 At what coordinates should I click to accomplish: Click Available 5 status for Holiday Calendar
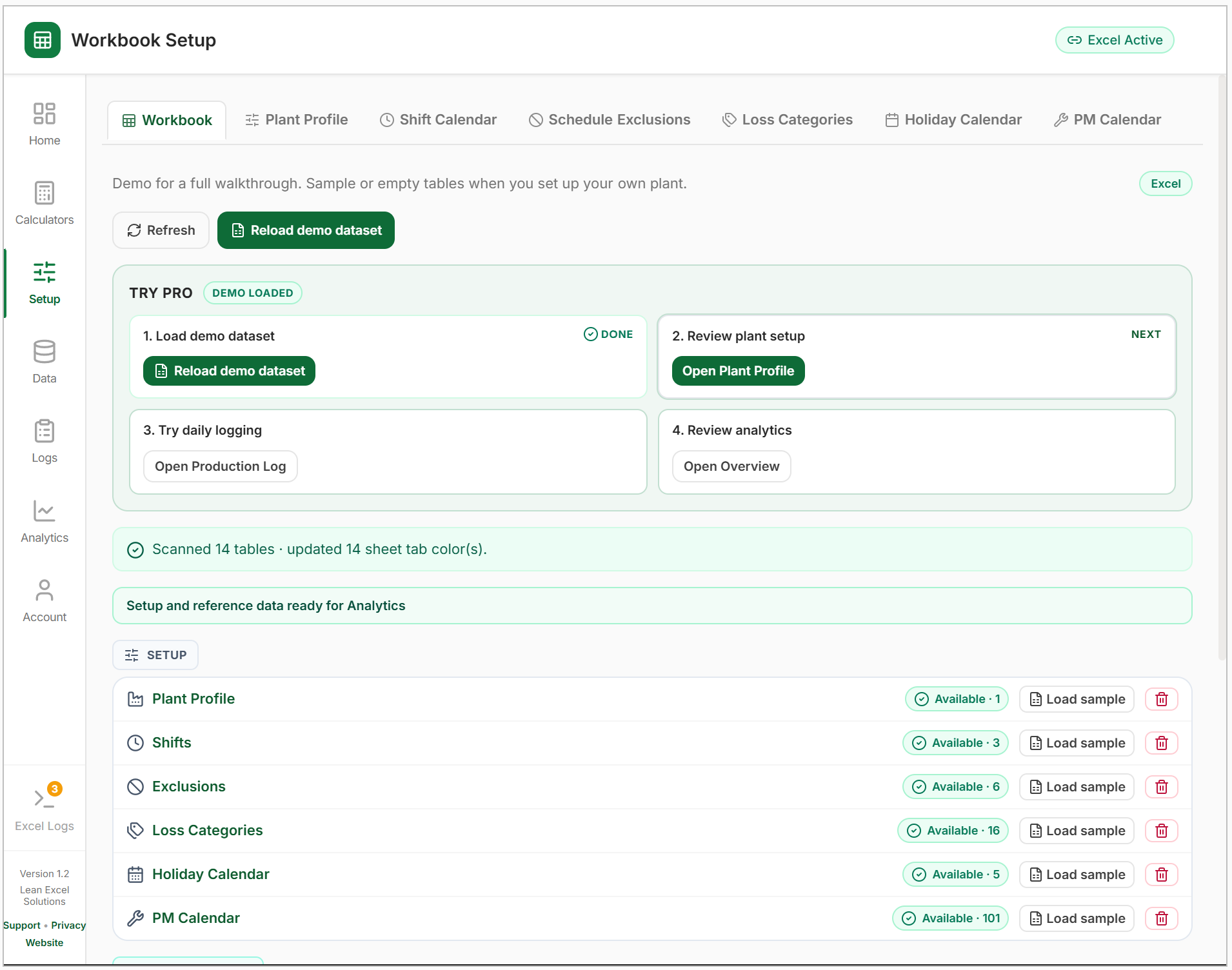click(955, 875)
